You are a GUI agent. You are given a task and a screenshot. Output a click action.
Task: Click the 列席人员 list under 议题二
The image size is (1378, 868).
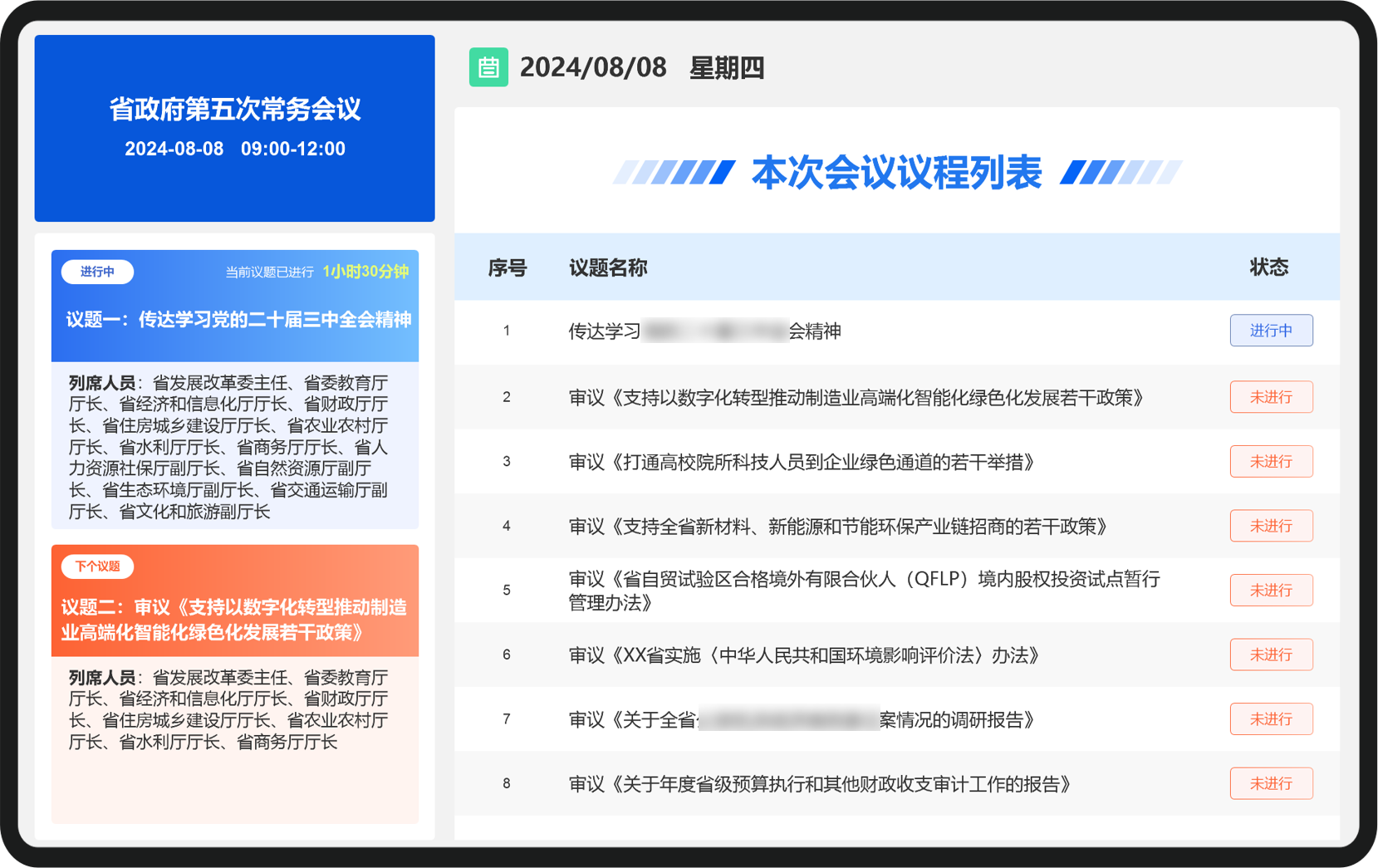click(229, 709)
